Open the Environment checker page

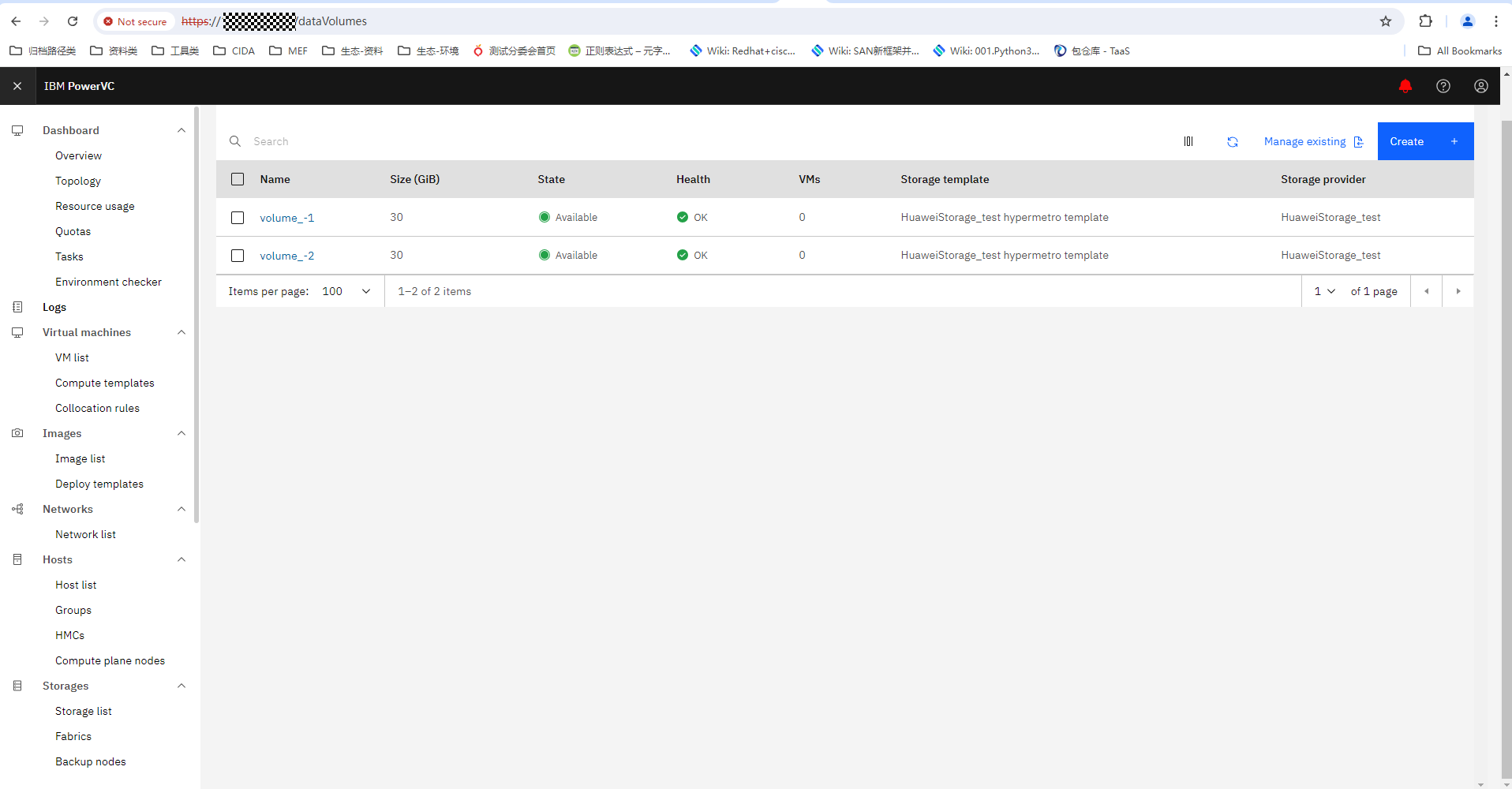[108, 282]
